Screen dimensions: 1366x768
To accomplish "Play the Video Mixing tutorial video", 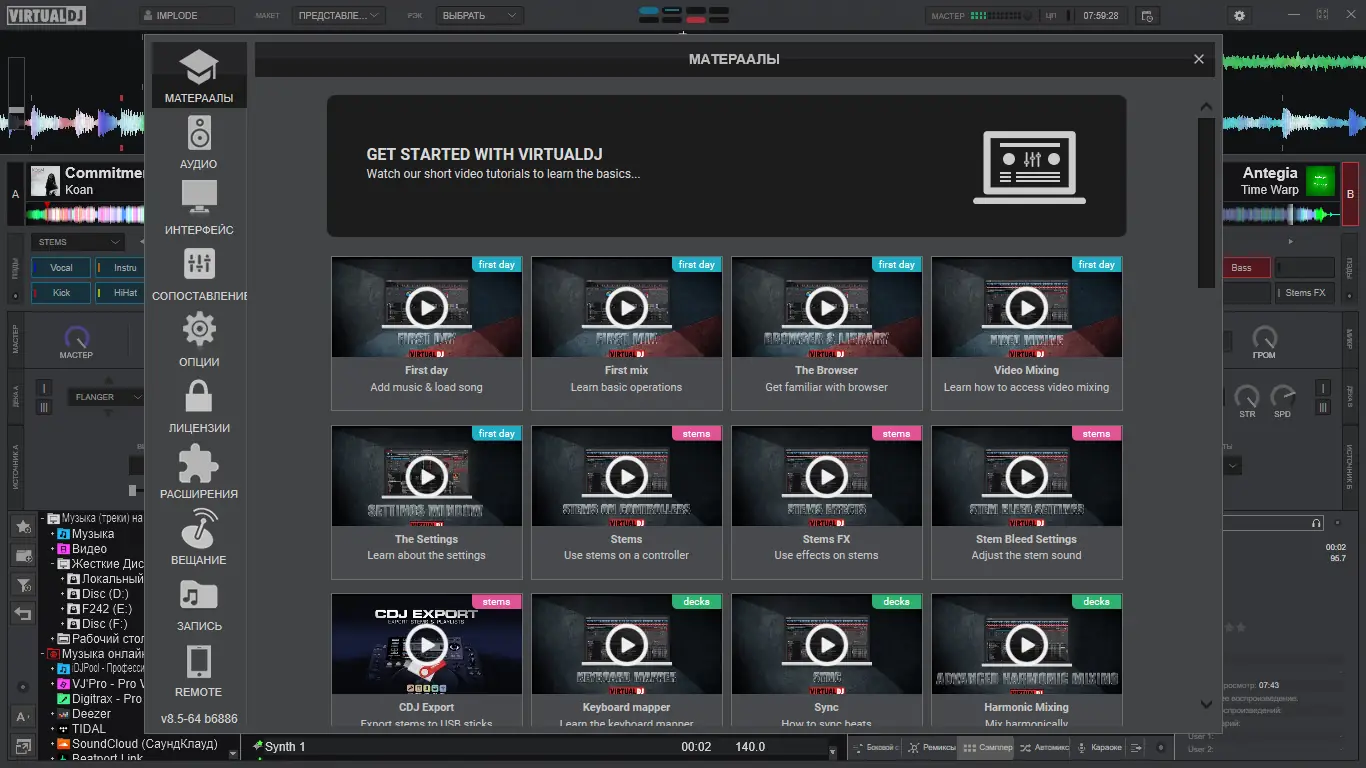I will coord(1027,307).
